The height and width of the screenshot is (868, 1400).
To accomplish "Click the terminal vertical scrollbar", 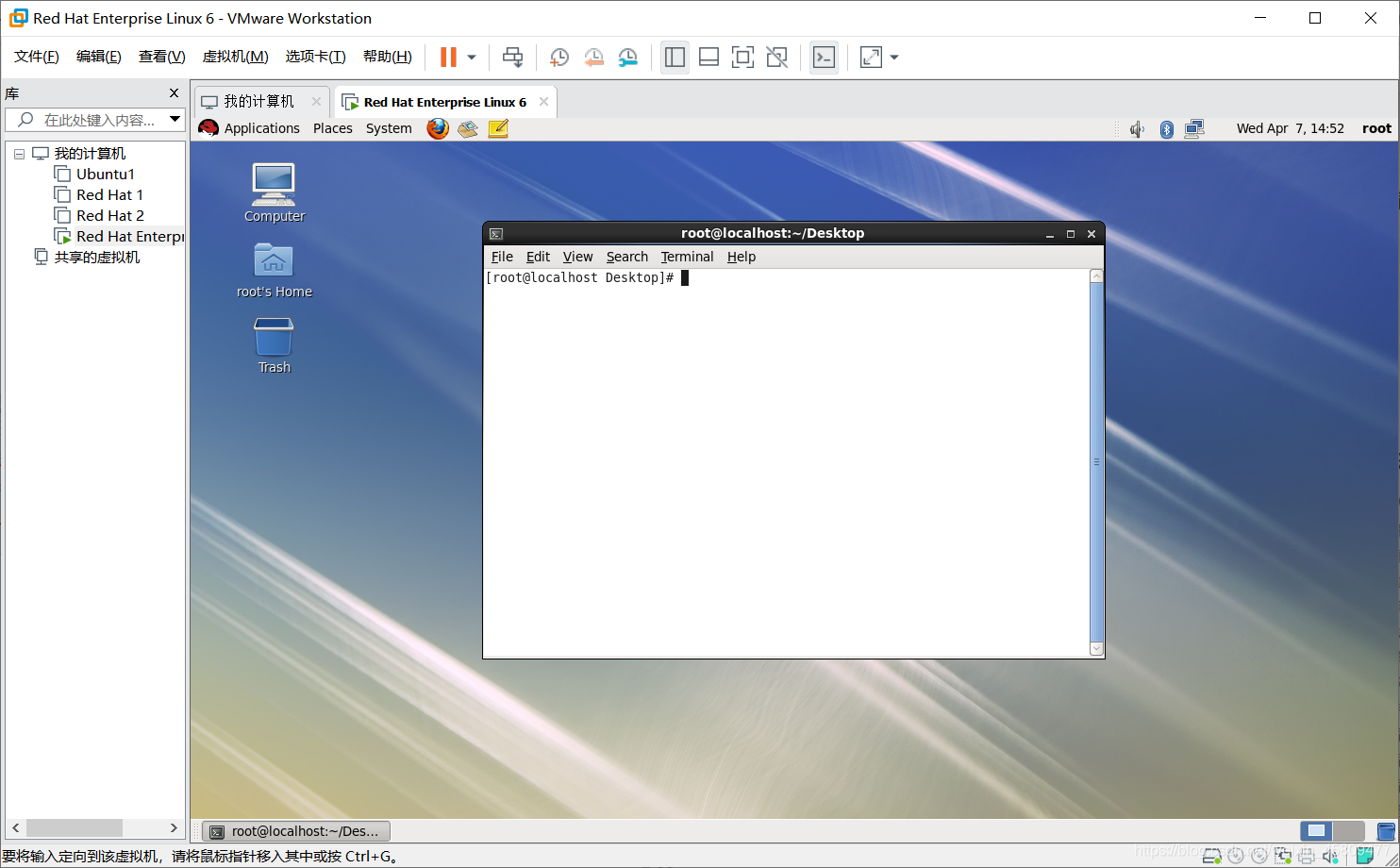I will [x=1096, y=462].
